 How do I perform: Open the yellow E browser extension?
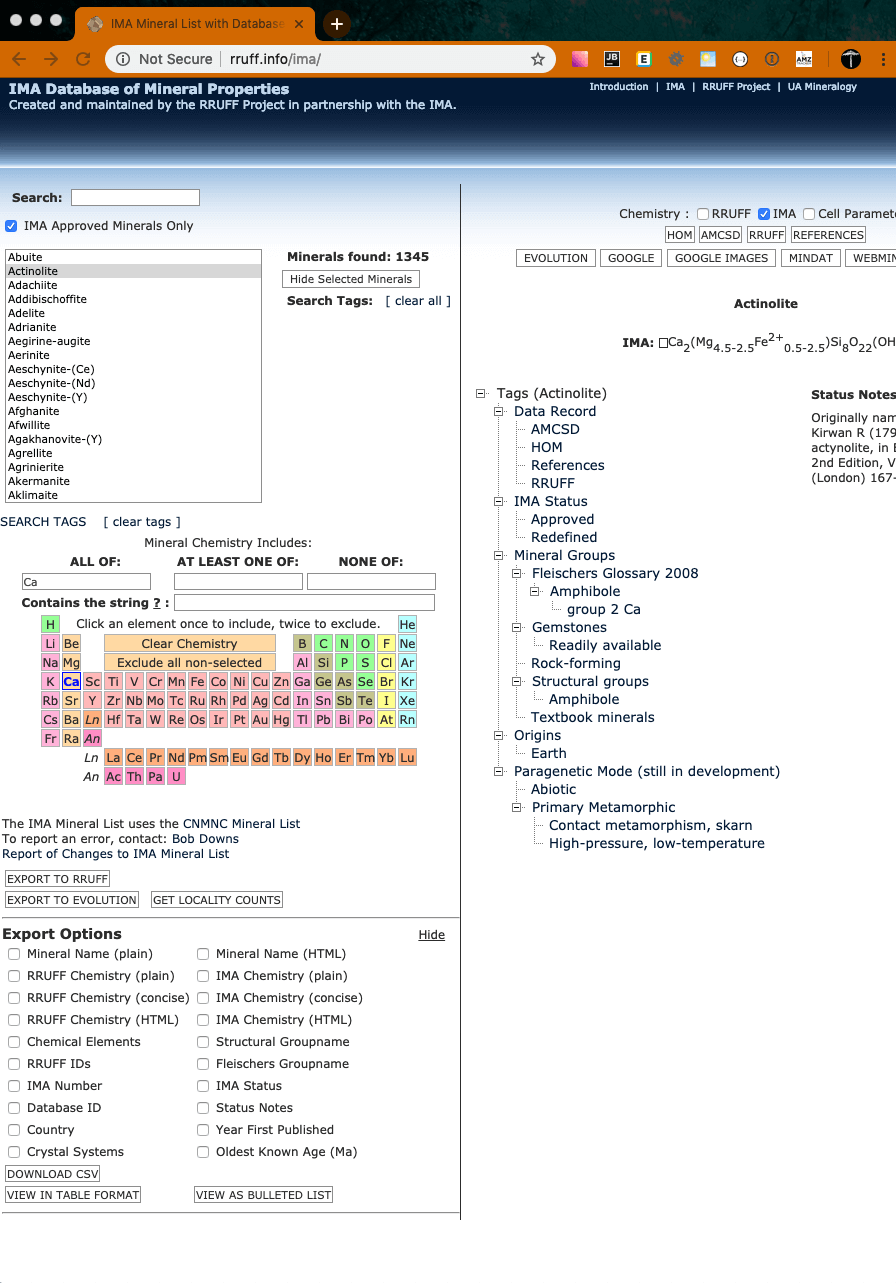tap(644, 59)
